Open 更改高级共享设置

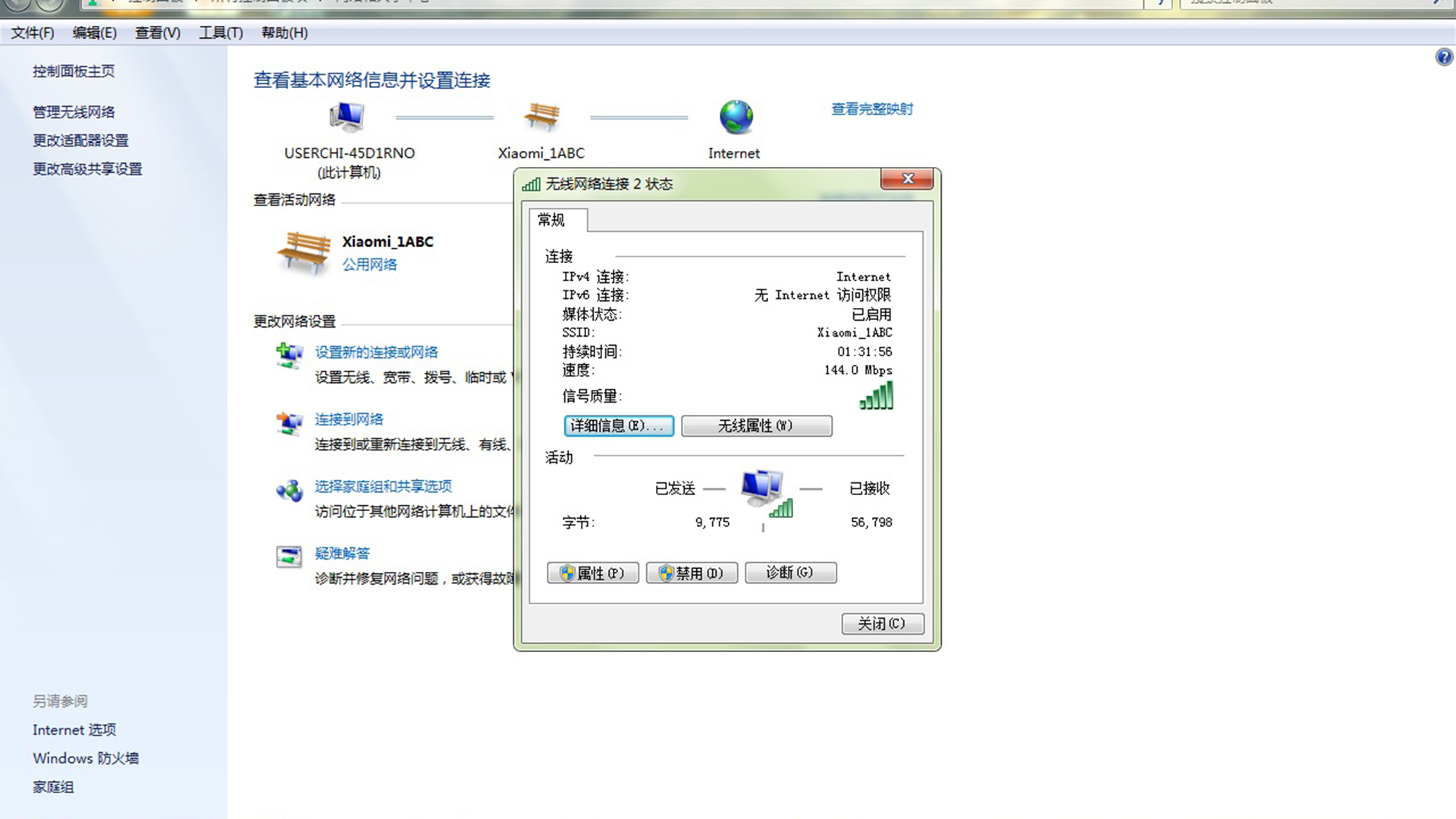(86, 169)
